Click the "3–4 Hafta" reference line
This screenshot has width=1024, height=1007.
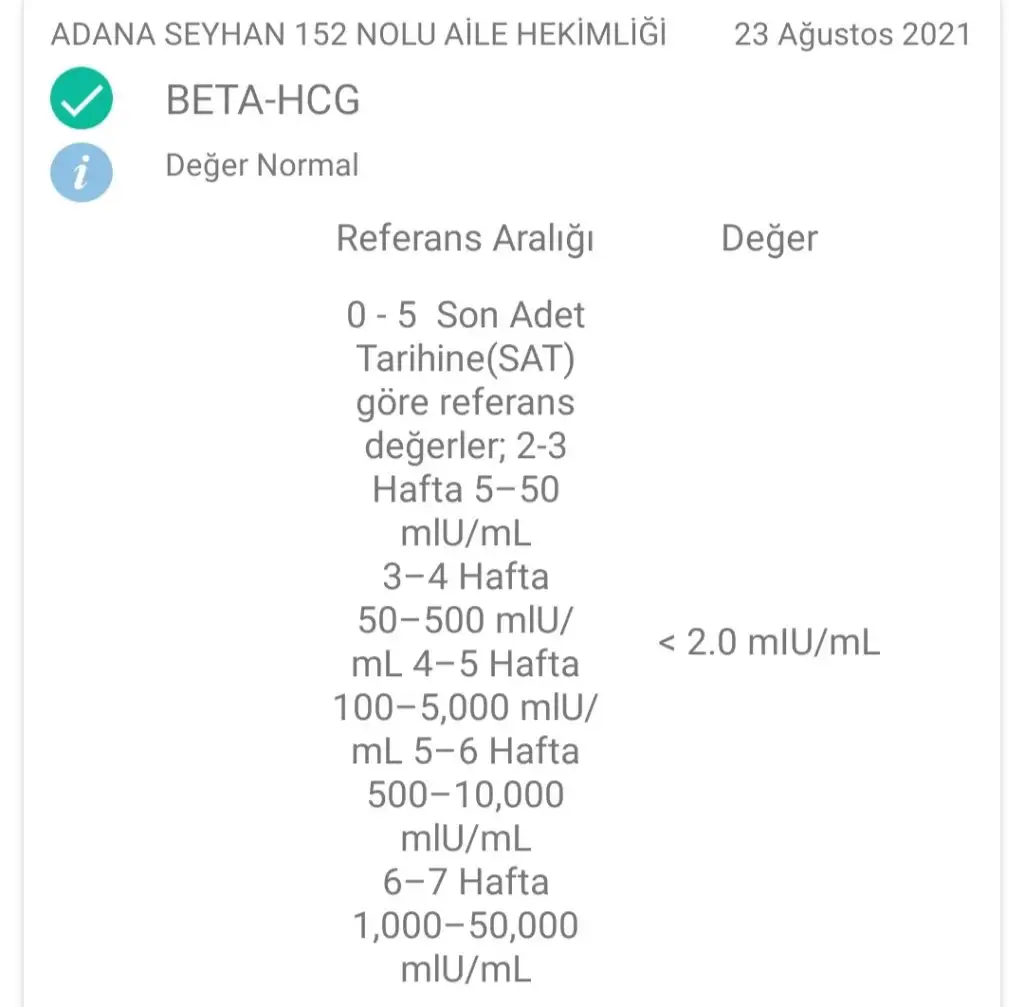click(465, 577)
